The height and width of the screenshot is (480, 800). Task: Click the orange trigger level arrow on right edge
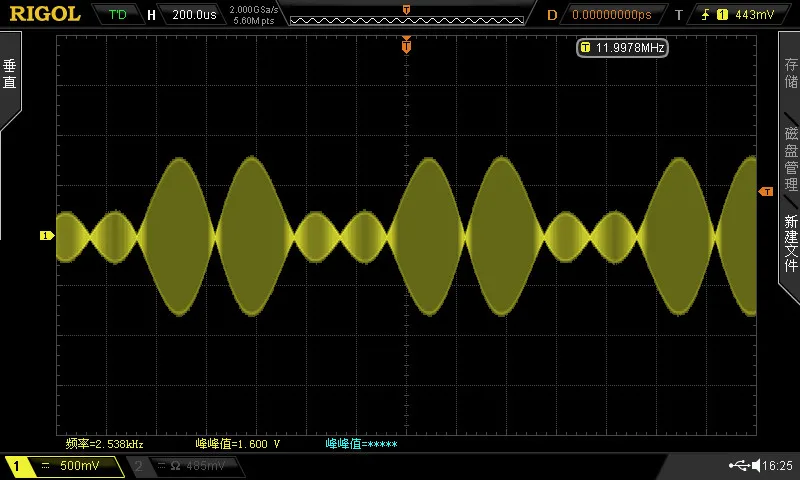pos(766,191)
